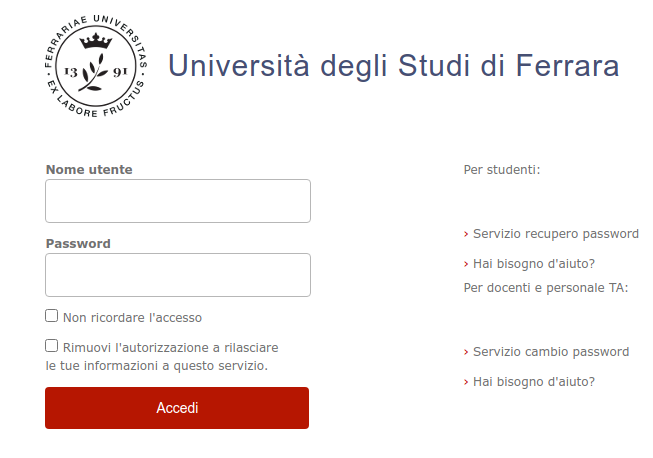Click the Università degli Studi di Ferrara heading
653x458 pixels.
point(393,66)
